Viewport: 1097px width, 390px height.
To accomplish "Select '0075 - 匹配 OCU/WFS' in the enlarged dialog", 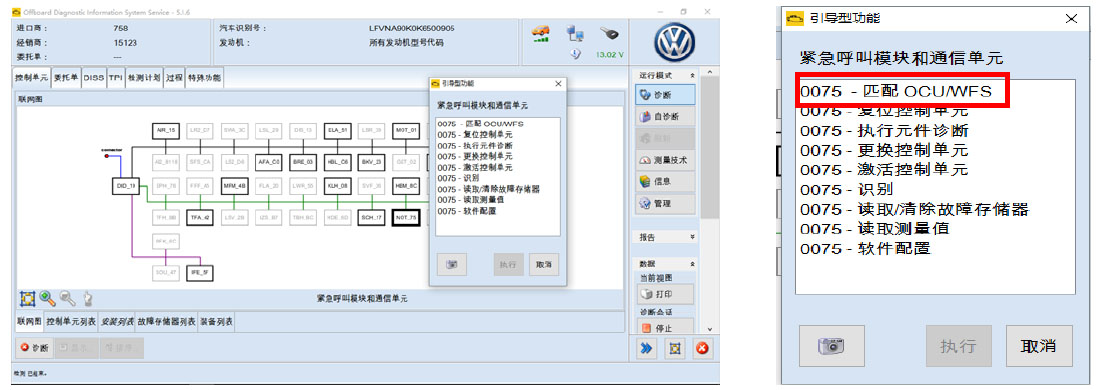I will pyautogui.click(x=897, y=91).
